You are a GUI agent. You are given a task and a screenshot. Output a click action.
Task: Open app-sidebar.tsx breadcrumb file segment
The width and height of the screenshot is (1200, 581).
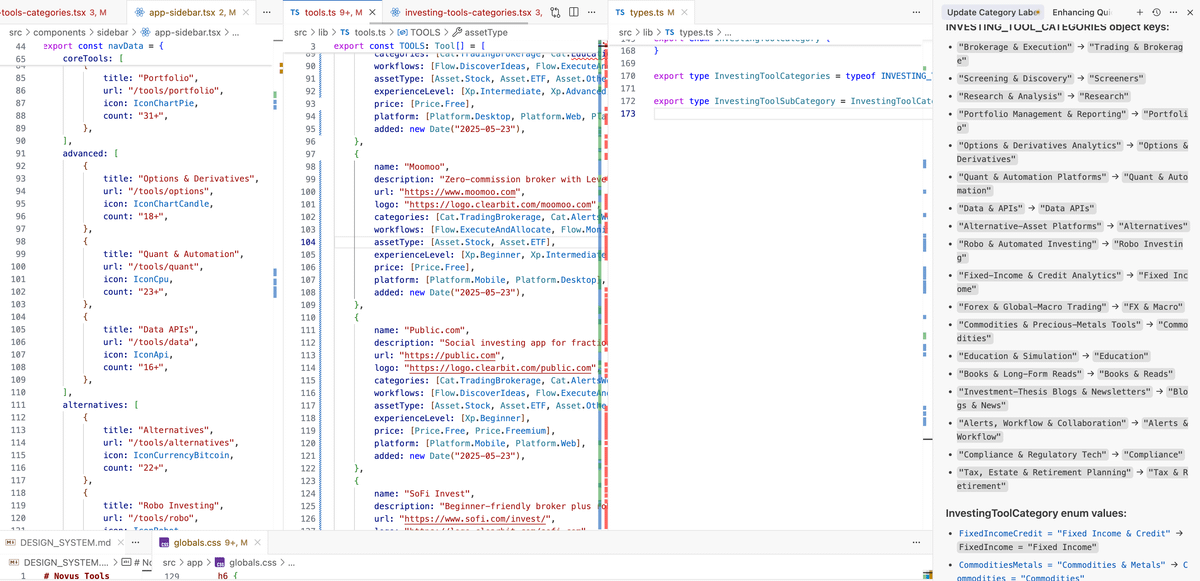pos(189,33)
